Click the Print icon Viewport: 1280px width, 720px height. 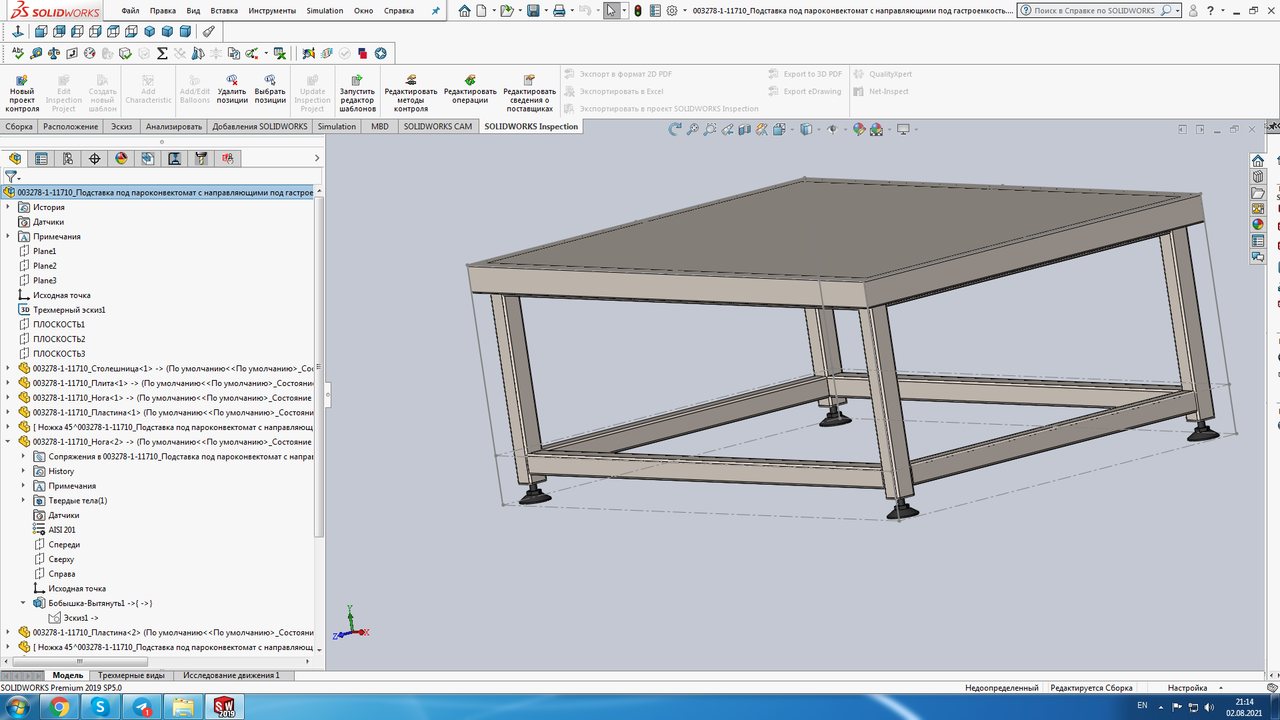(560, 11)
